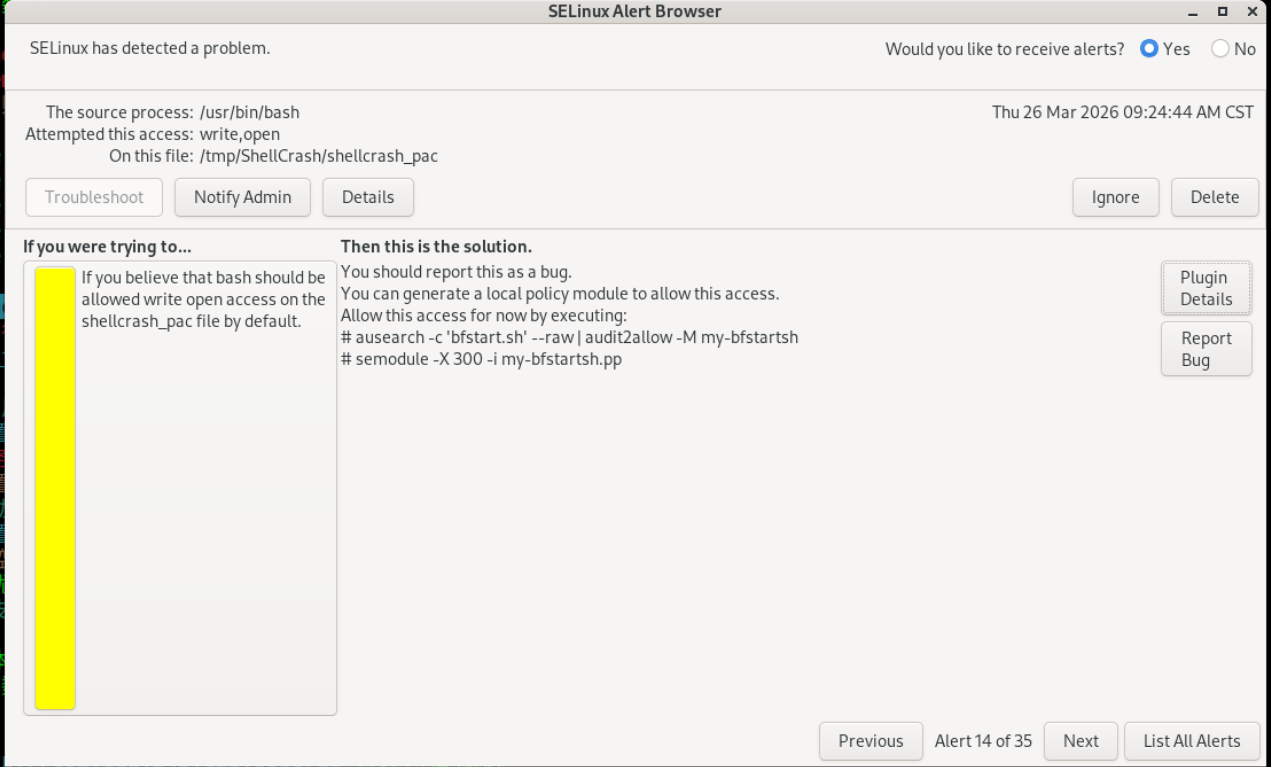Click the shellcrash_pac file path text
1271x767 pixels.
pos(319,156)
